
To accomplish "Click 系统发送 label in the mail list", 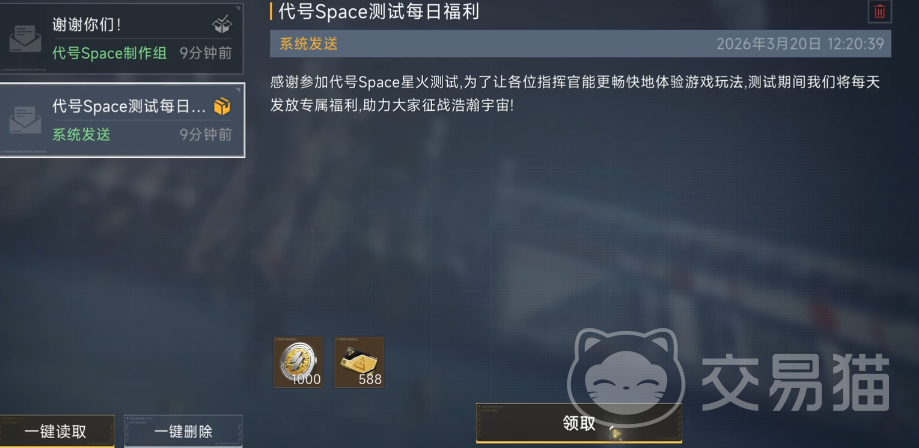I will click(x=81, y=135).
